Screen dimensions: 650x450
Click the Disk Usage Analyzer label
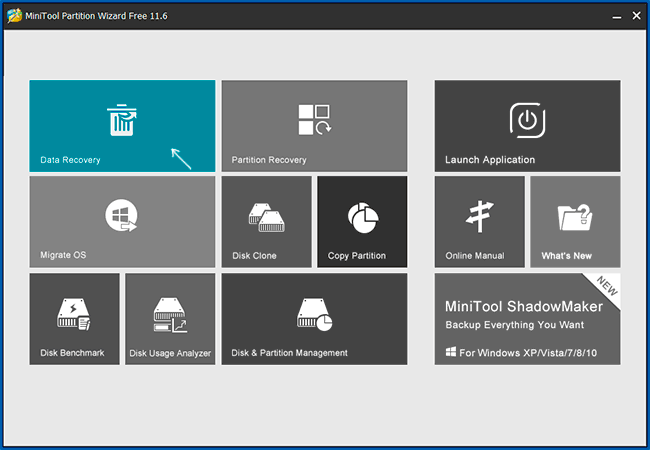[x=170, y=353]
